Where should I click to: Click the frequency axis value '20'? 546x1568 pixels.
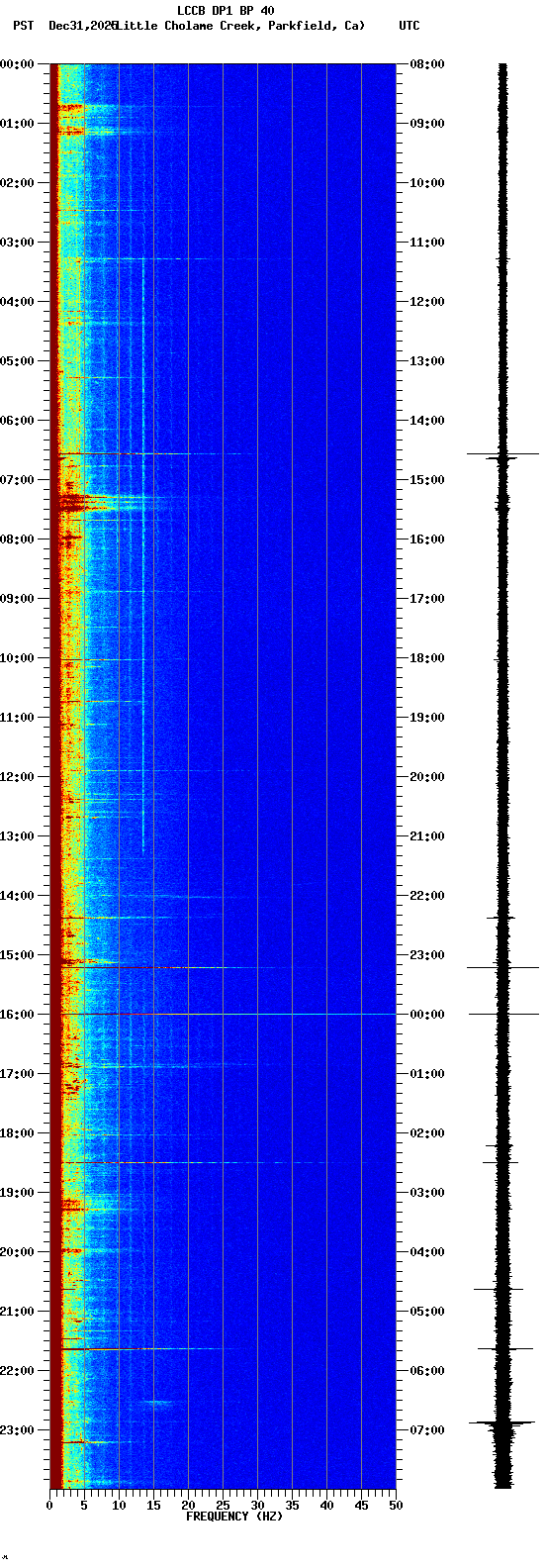coord(188,1506)
